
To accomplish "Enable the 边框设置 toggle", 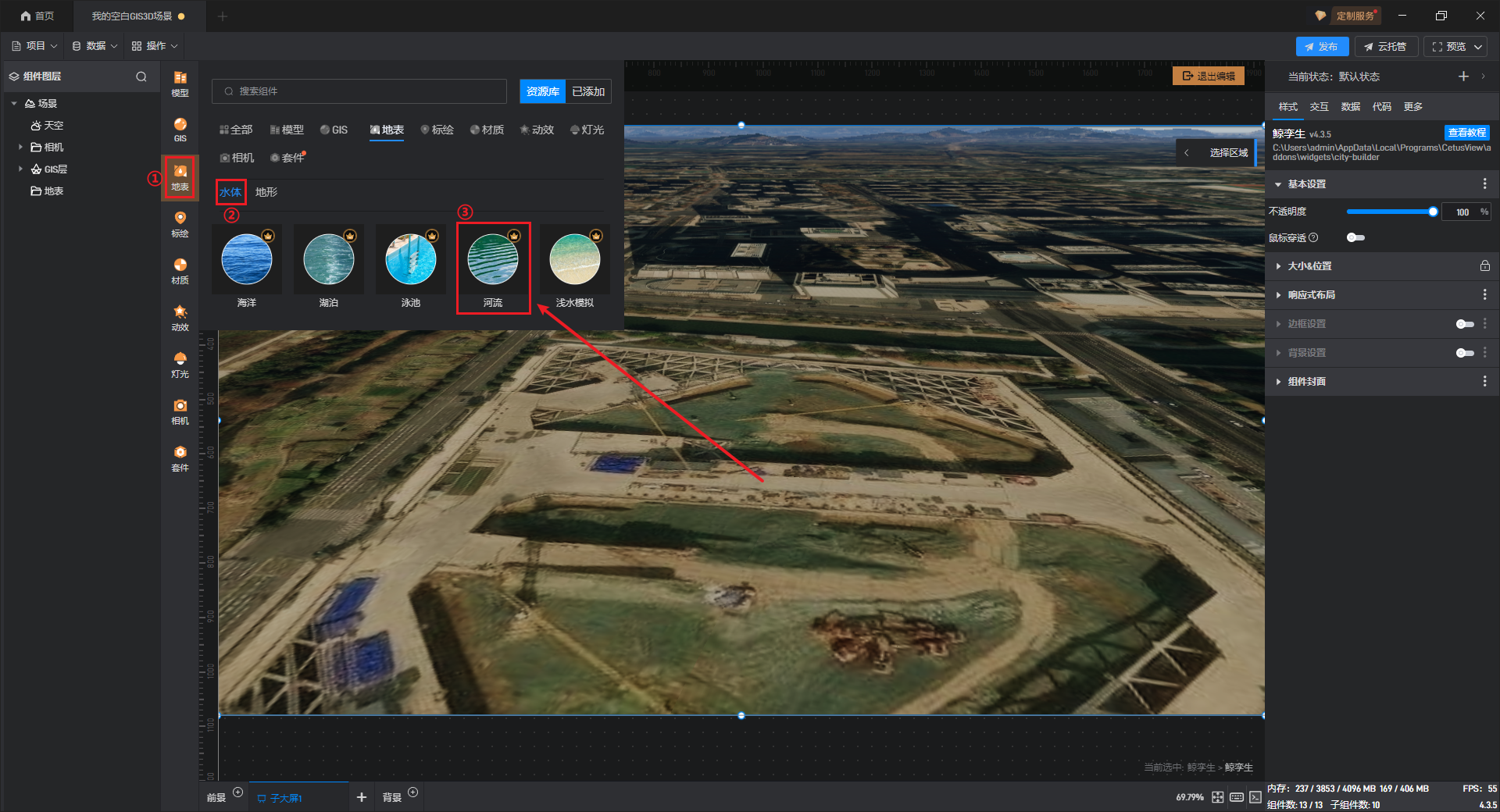I will click(1464, 324).
